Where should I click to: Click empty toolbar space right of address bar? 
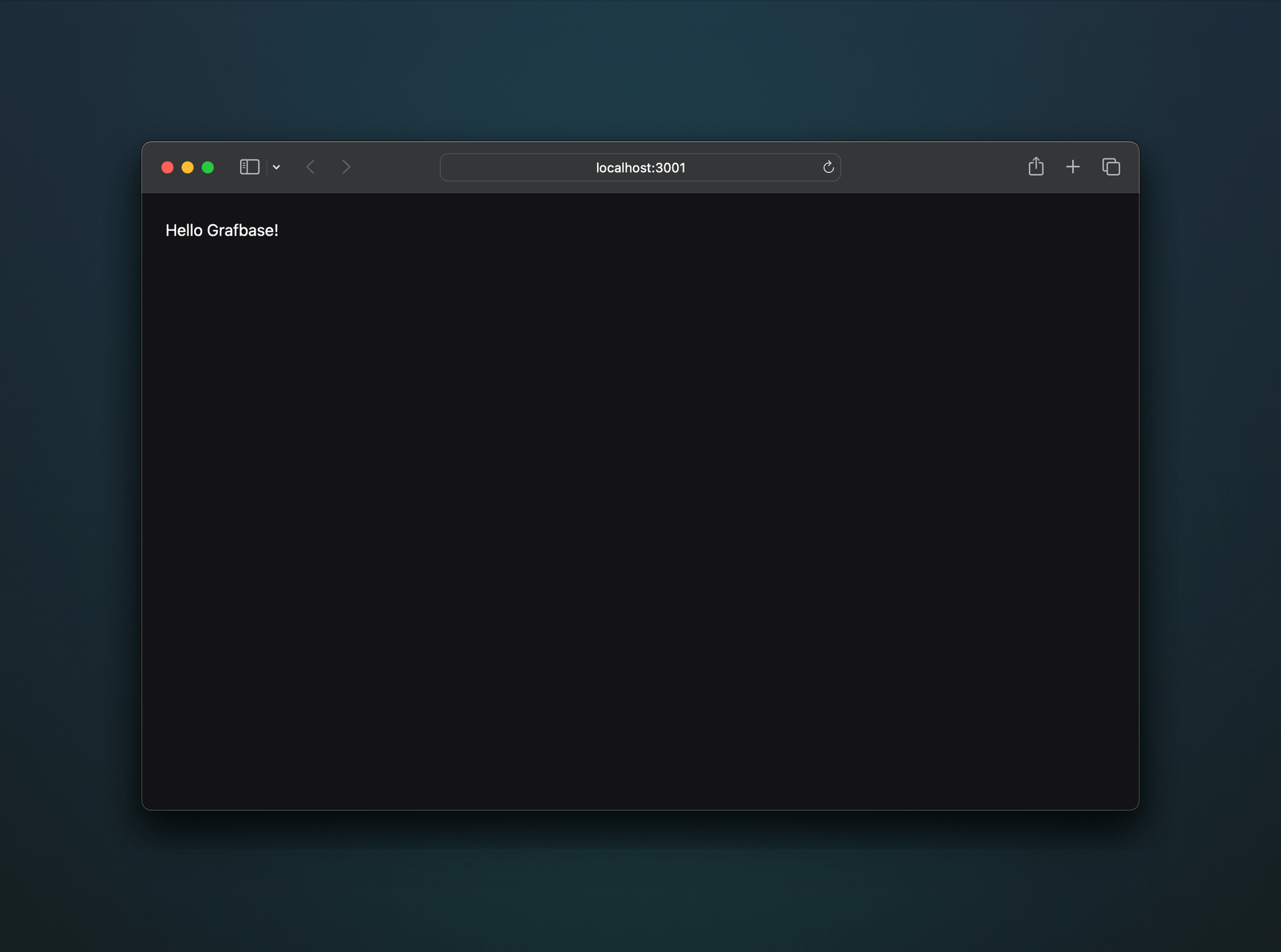point(934,167)
